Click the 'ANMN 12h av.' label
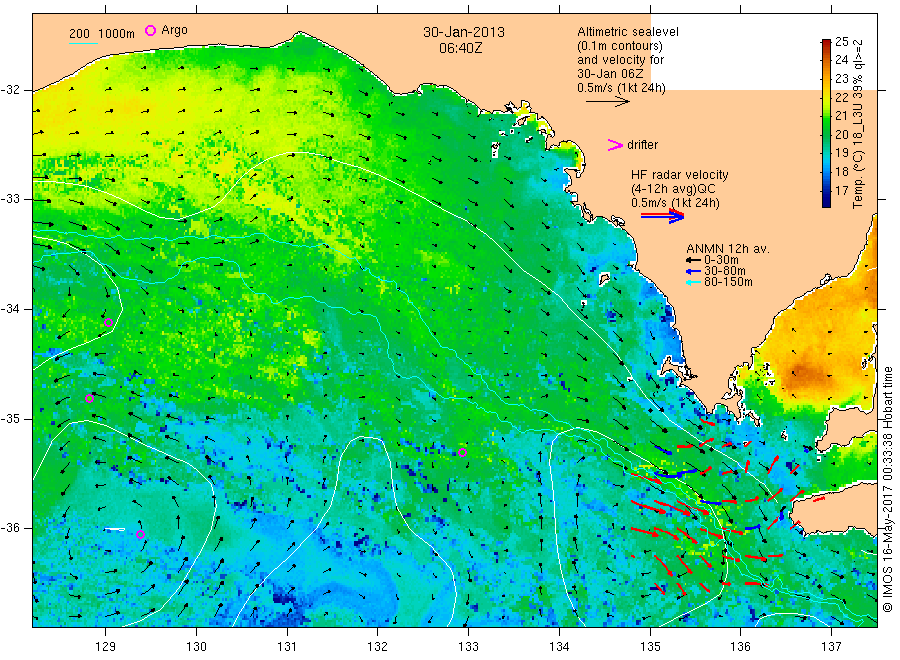This screenshot has height=660, width=900. [728, 249]
